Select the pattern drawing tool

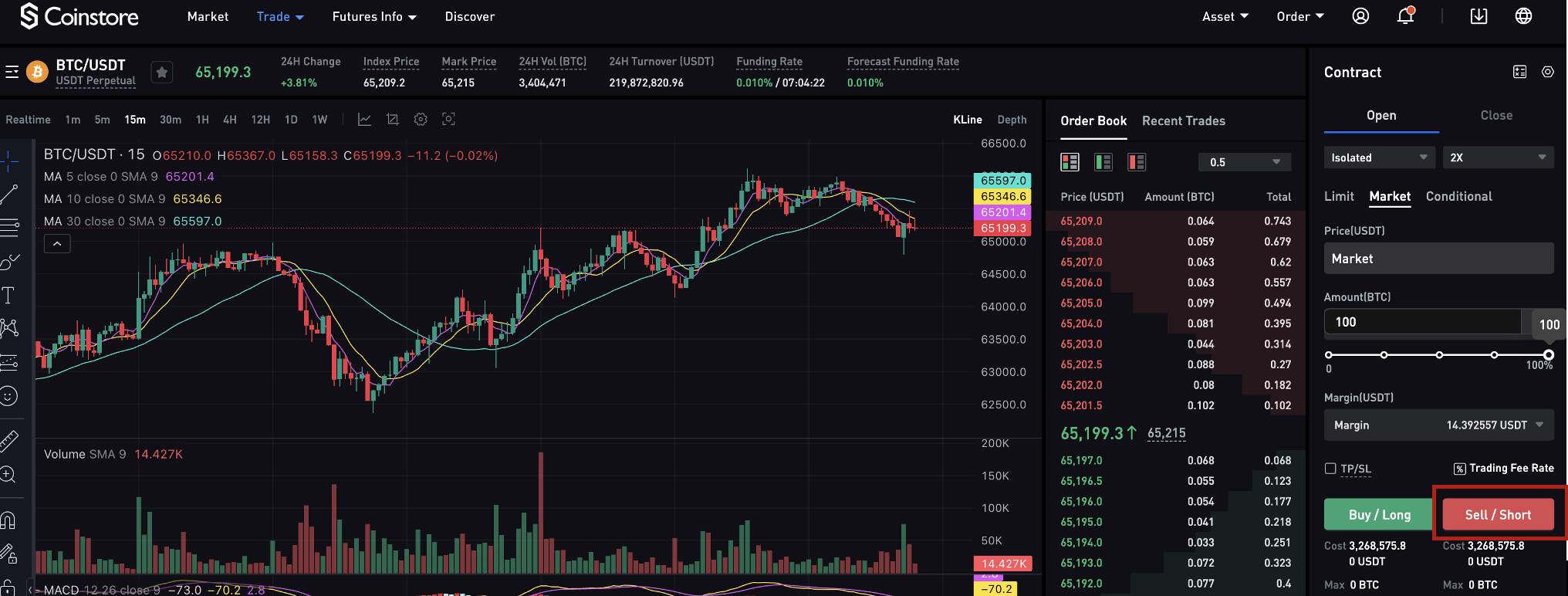(9, 328)
